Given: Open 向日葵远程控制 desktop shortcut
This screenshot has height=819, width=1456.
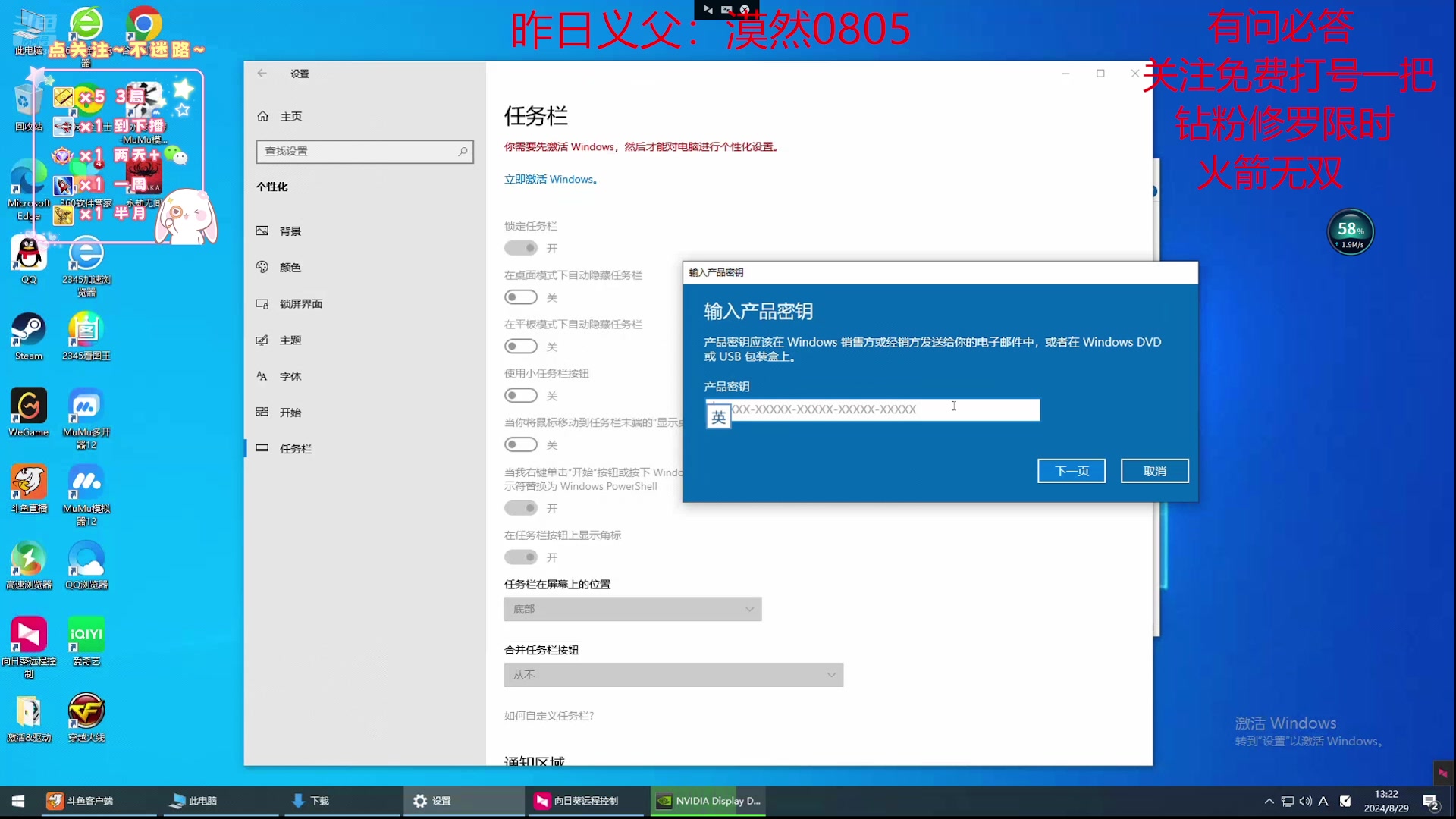Looking at the screenshot, I should [29, 646].
